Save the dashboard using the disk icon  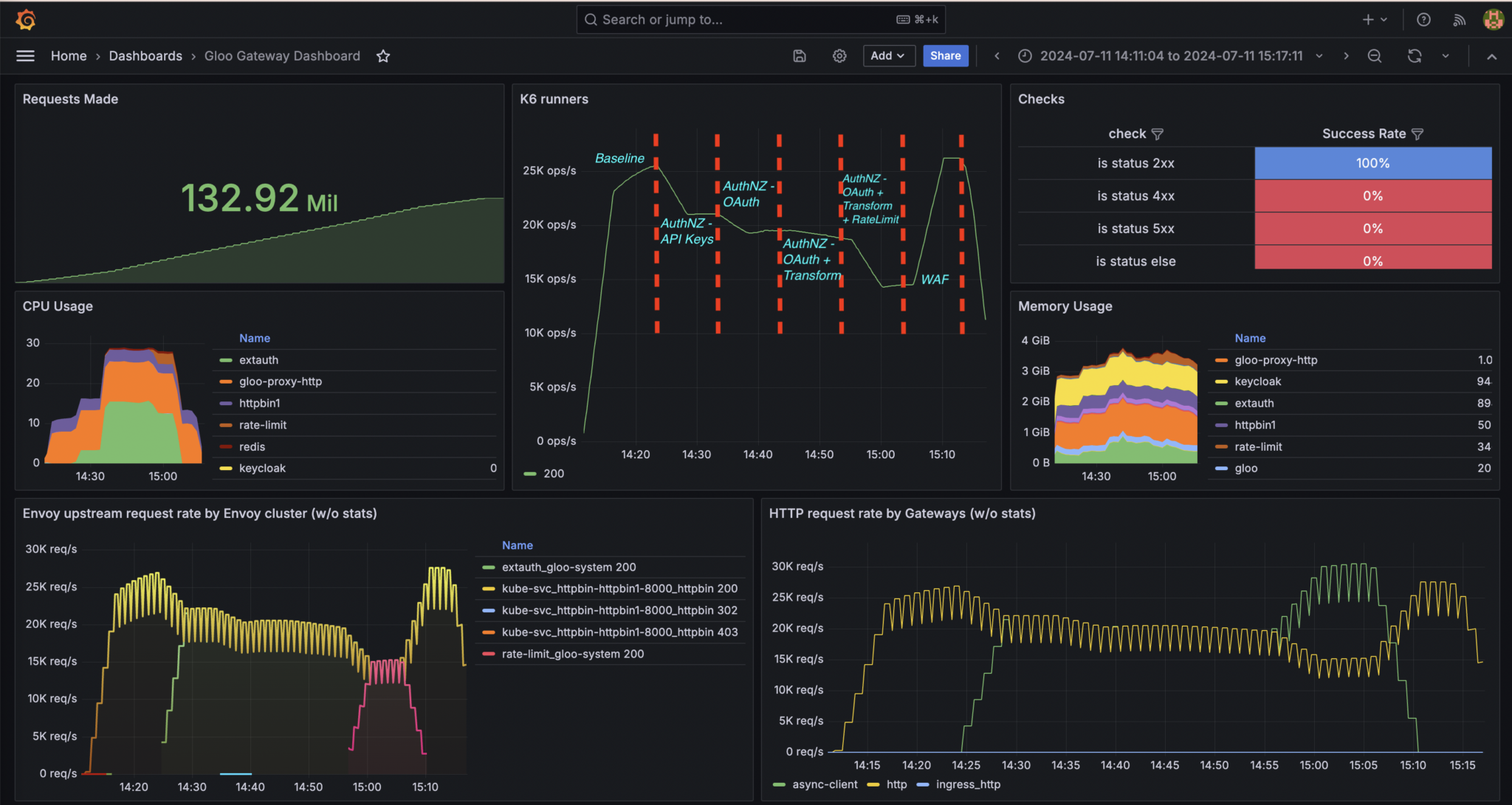click(800, 56)
